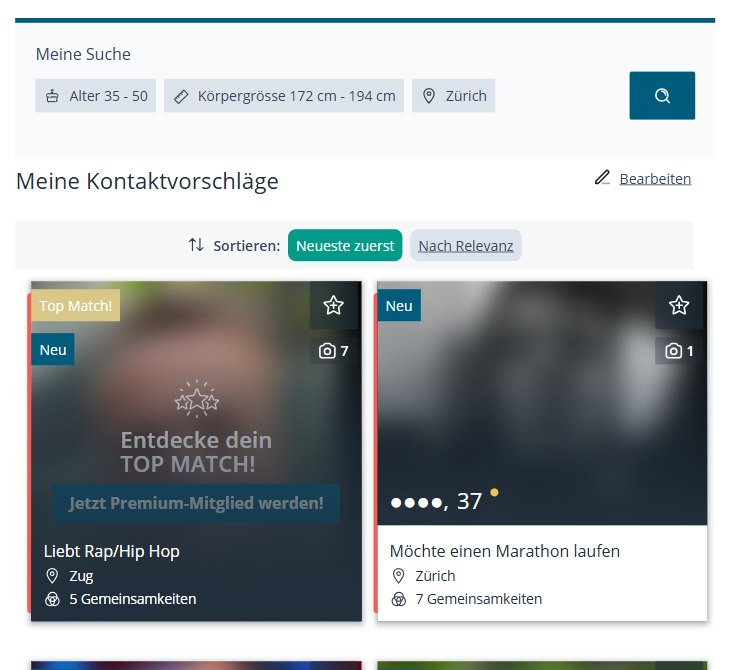
Task: Click the Neu badge on Rap/Hip Hop card
Action: coord(53,349)
